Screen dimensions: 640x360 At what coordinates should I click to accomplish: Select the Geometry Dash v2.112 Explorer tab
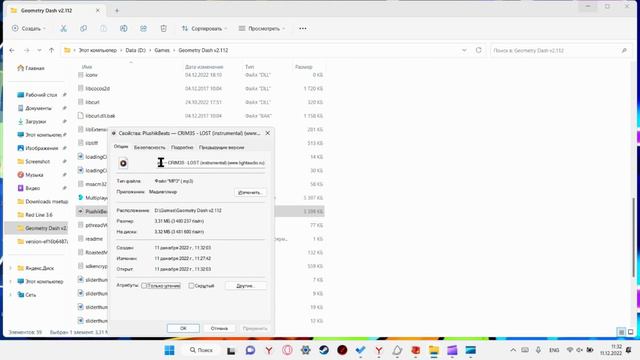[55, 11]
